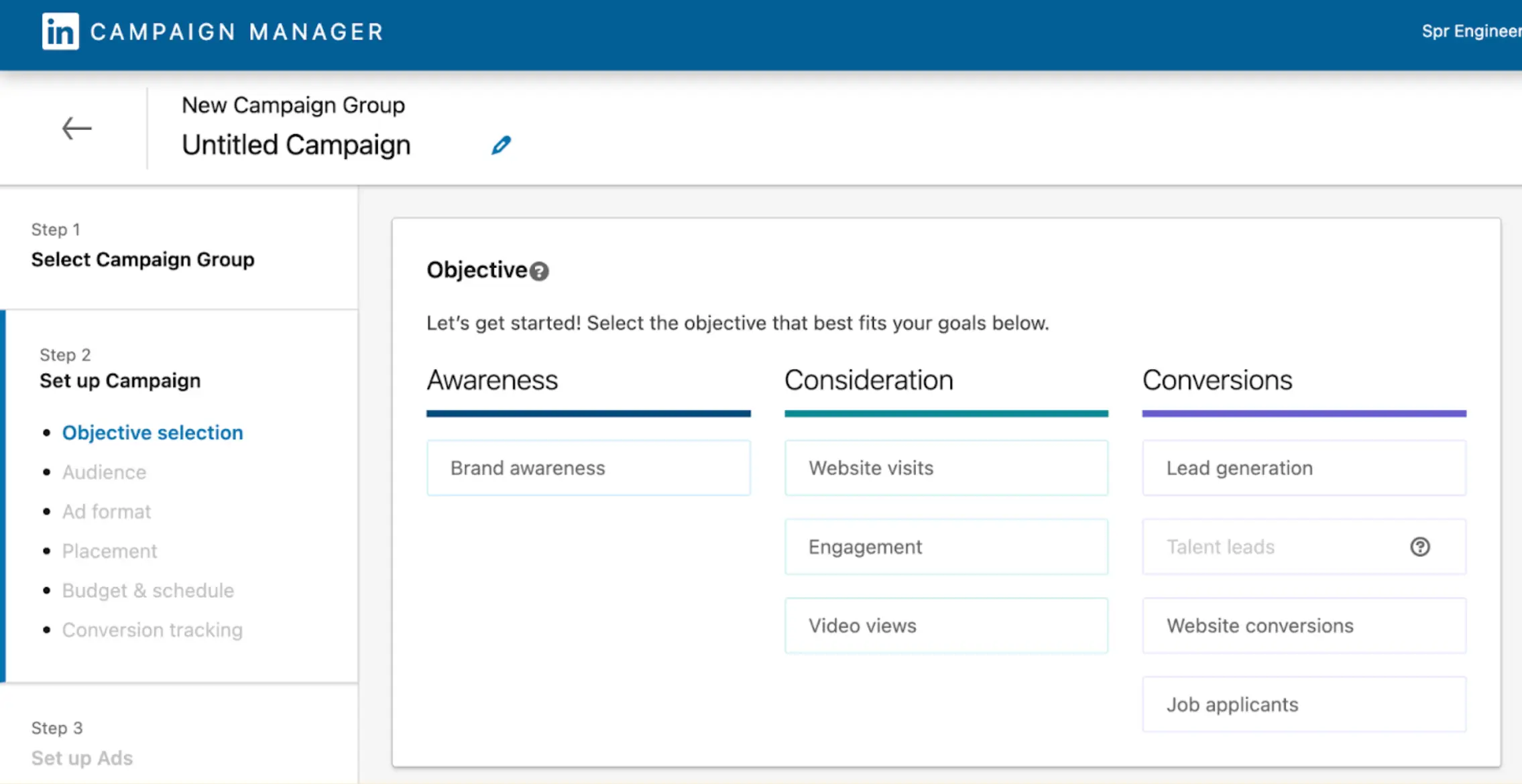
Task: Select the Engagement objective
Action: coord(945,547)
